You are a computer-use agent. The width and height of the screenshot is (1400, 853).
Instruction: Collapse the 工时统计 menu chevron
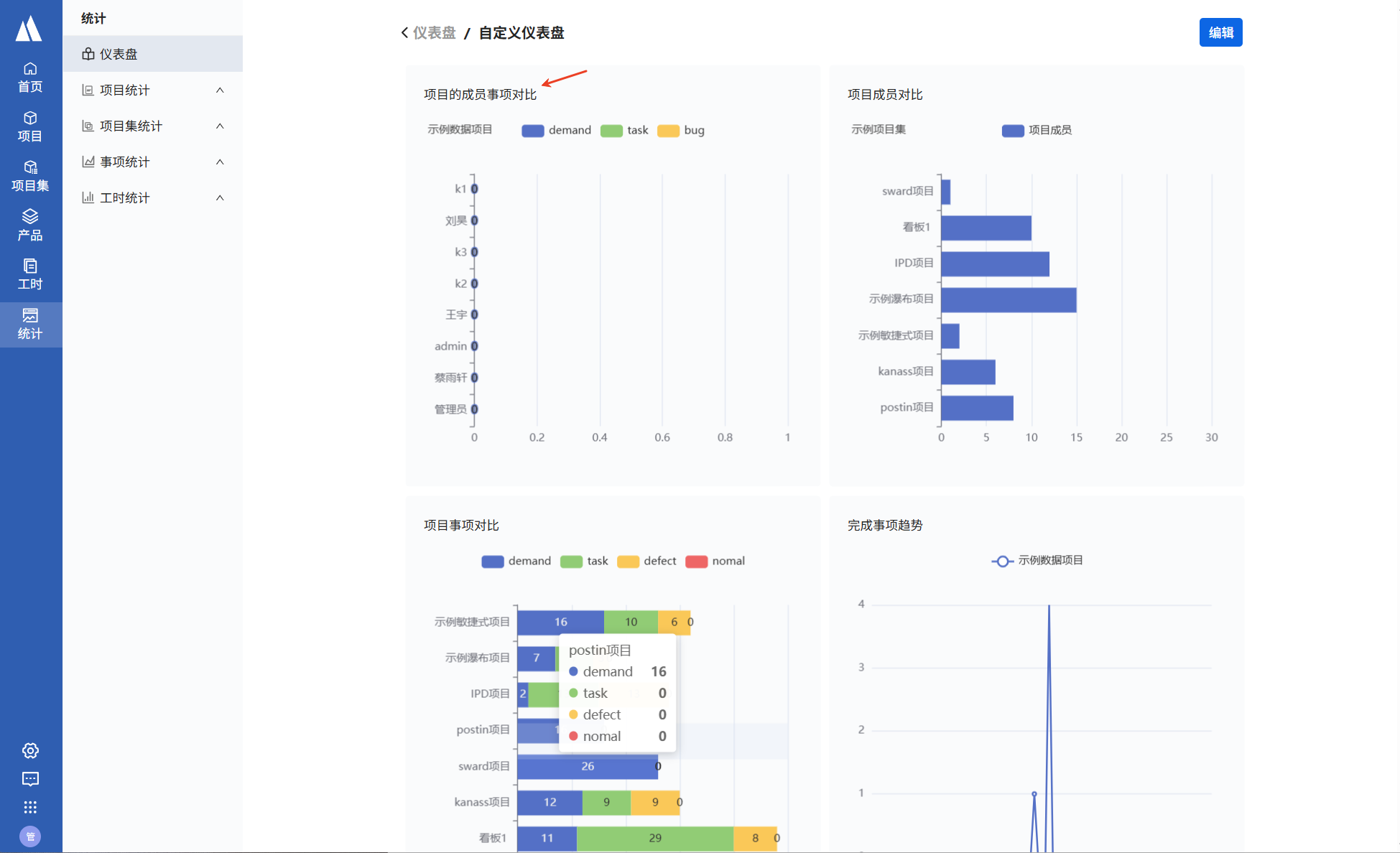tap(220, 197)
